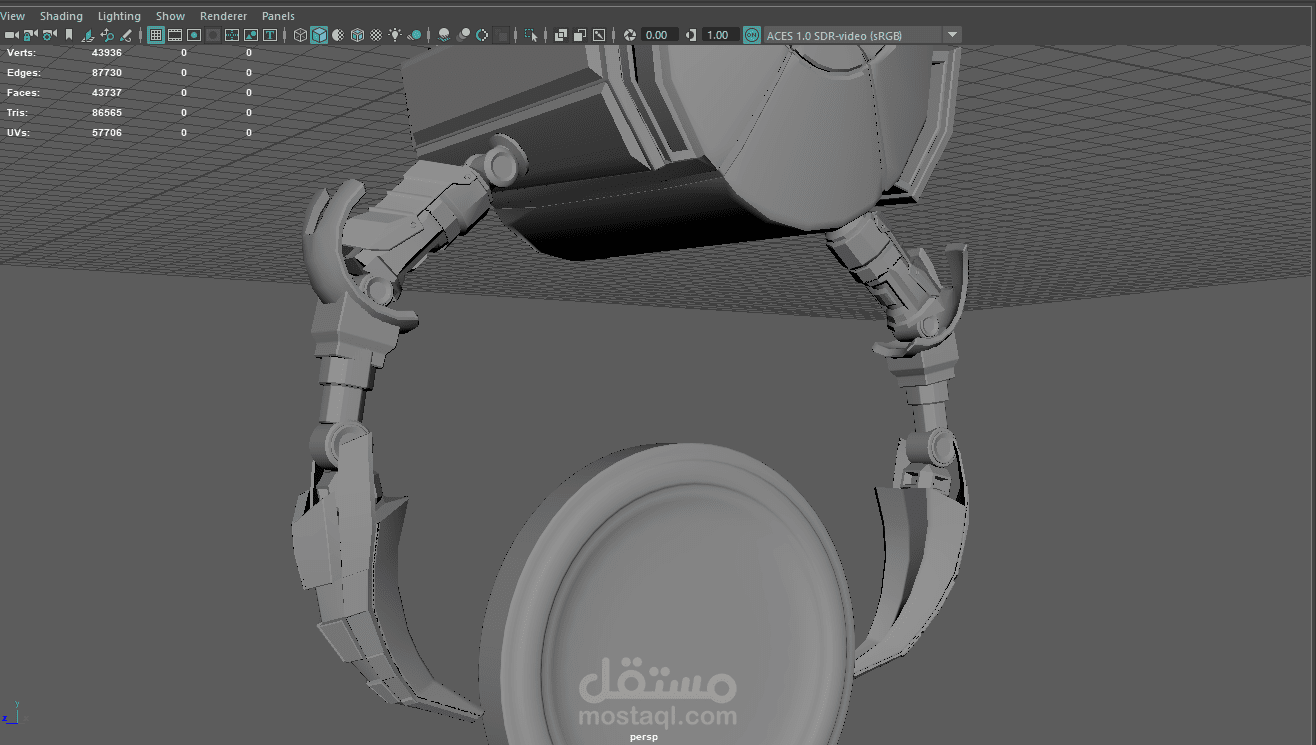The width and height of the screenshot is (1316, 745).
Task: Toggle the X-Ray icon
Action: [559, 35]
